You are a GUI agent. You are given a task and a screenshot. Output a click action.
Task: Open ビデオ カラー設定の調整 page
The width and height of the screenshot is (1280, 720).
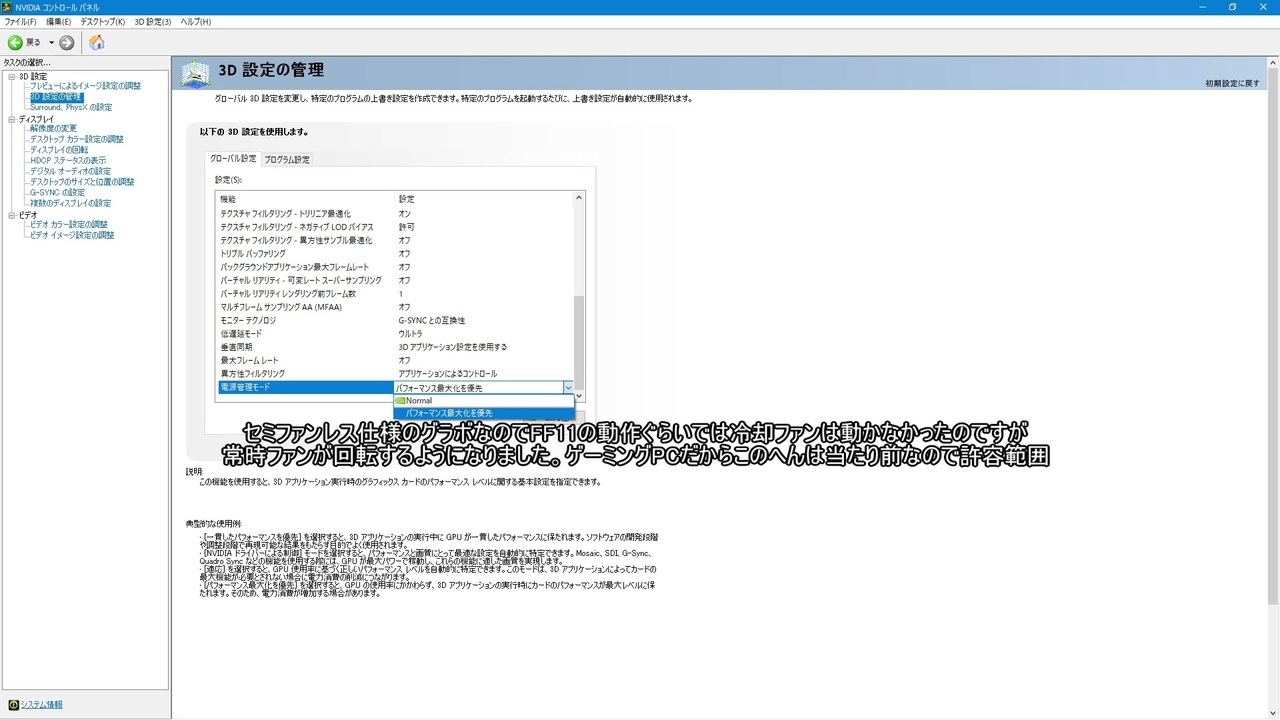69,224
